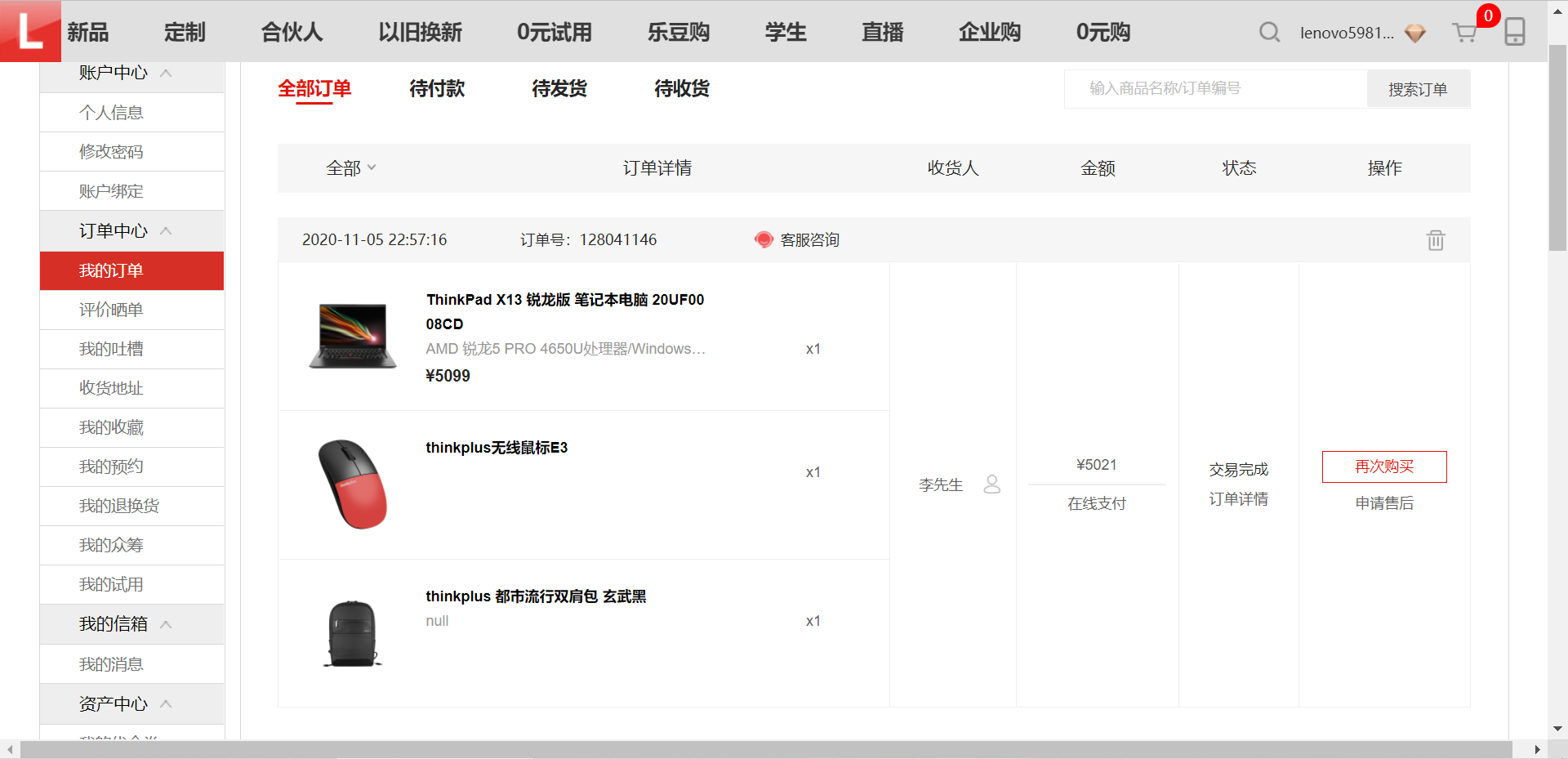Open ThinkPad X13 laptop thumbnail
Viewport: 1568px width, 759px height.
pyautogui.click(x=353, y=336)
